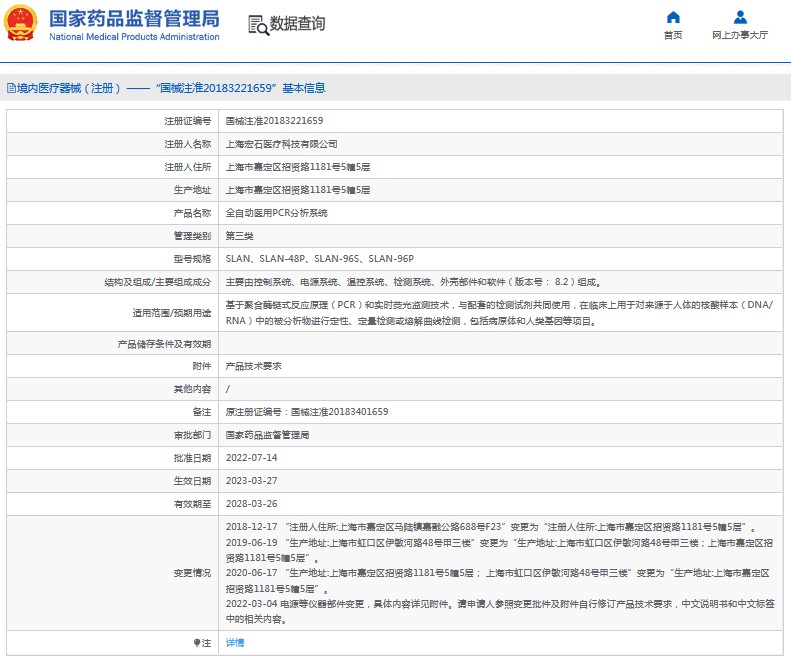
Task: Click the 首页 house icon
Action: pyautogui.click(x=673, y=17)
